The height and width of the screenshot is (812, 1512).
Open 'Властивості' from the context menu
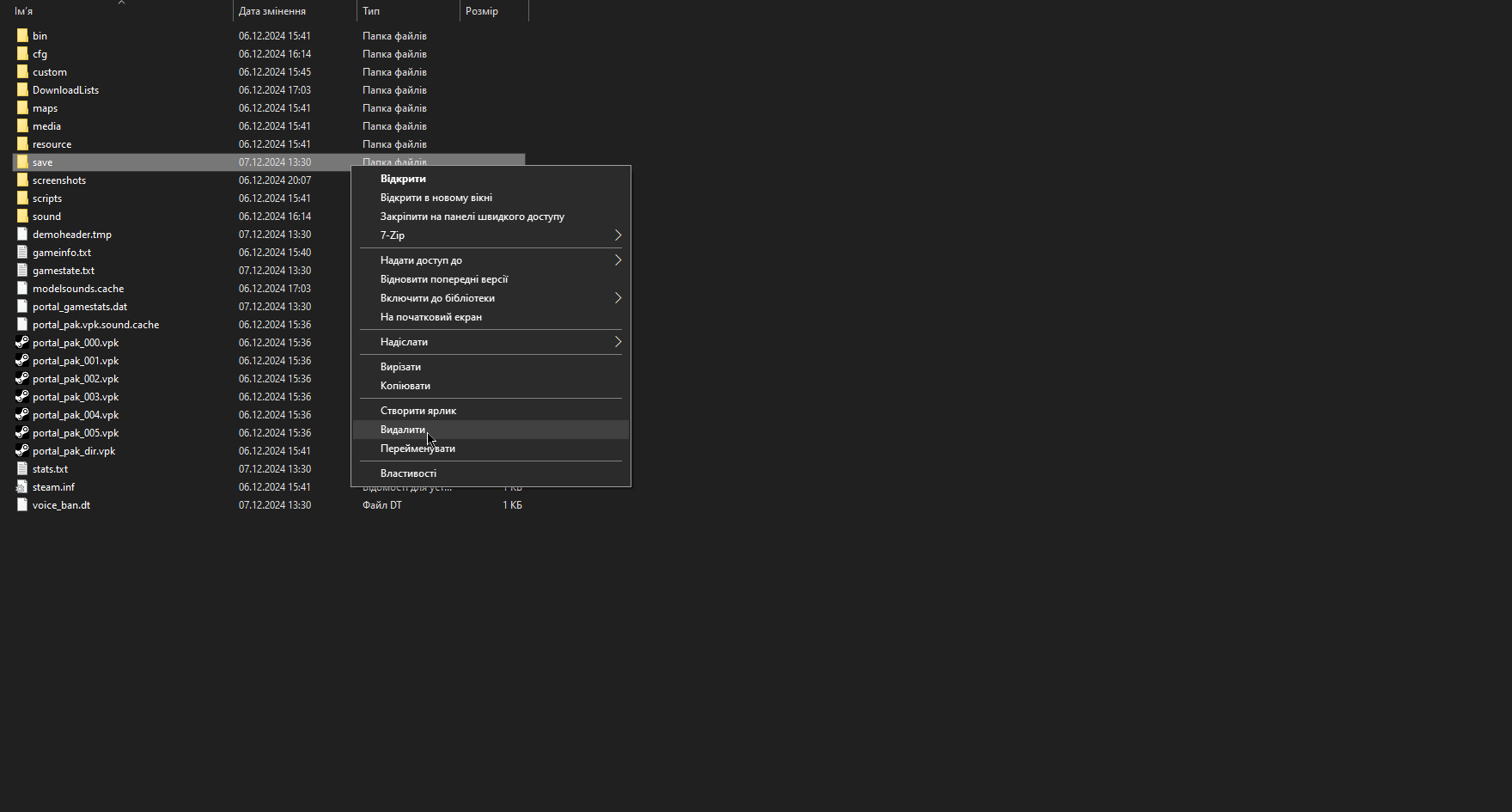491,473
